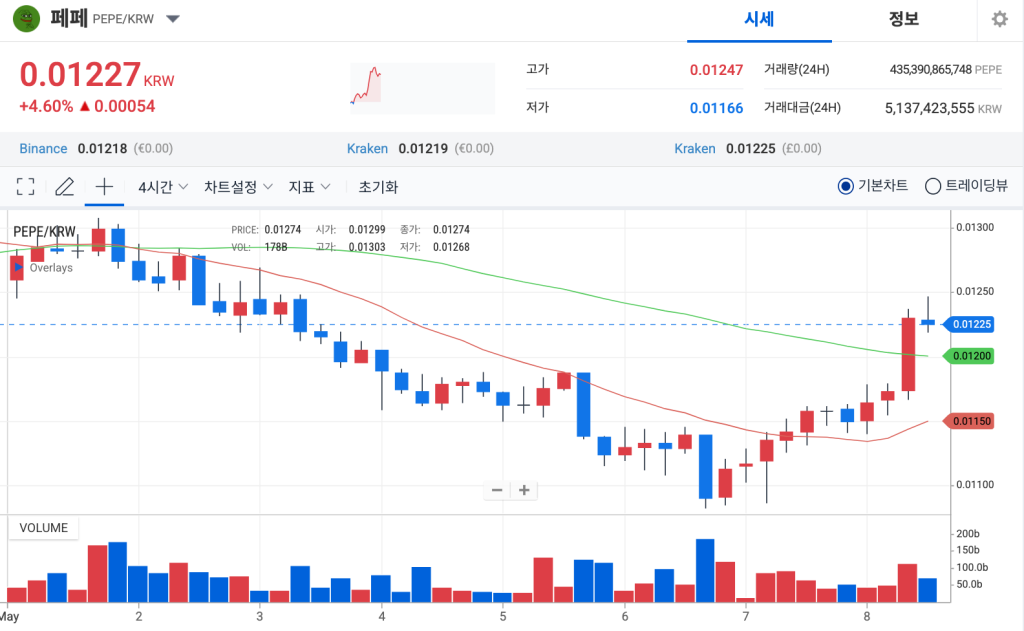Open settings via the gear icon
1024x631 pixels.
[999, 19]
